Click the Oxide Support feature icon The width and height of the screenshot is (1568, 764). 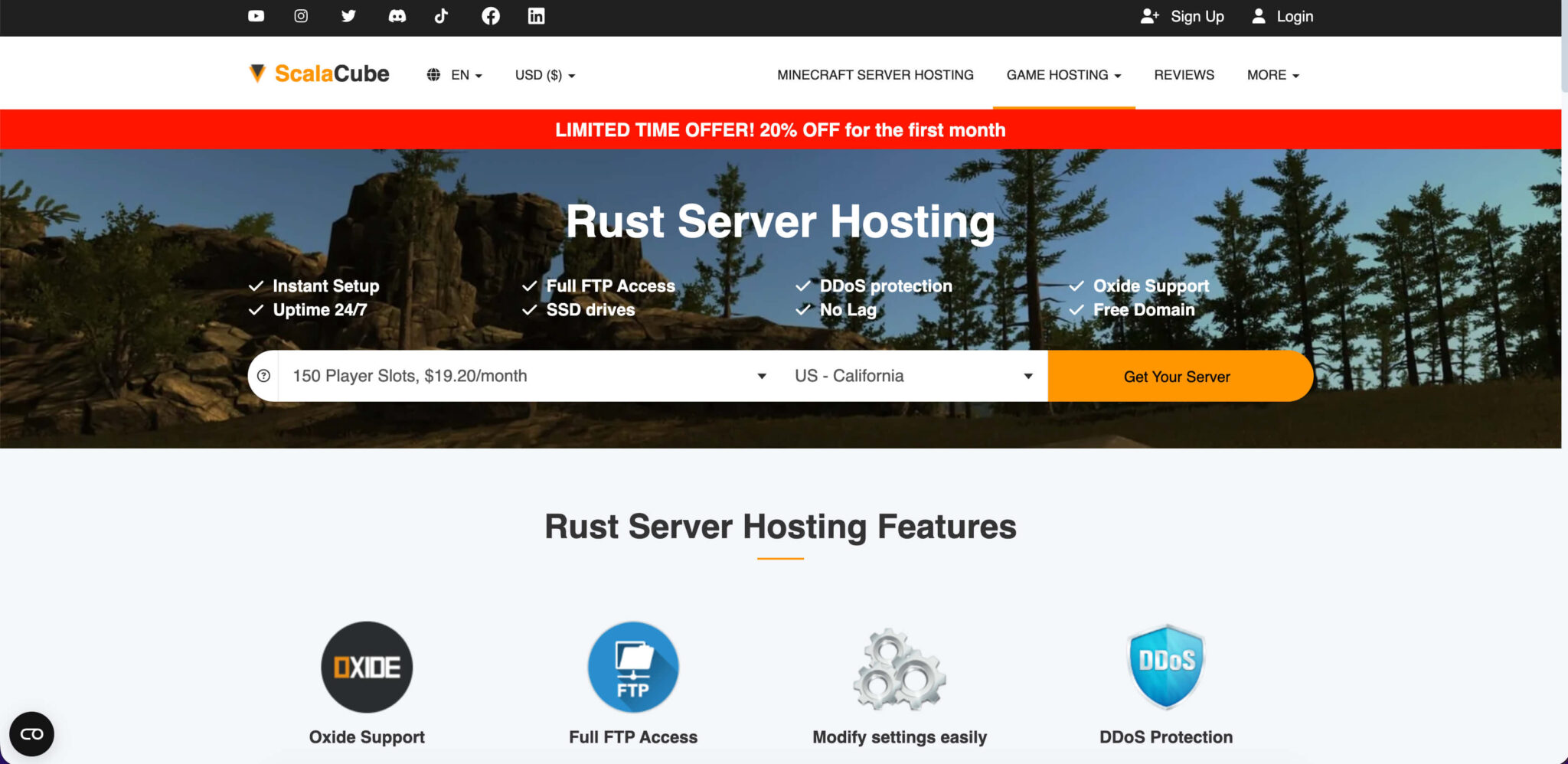(x=367, y=667)
